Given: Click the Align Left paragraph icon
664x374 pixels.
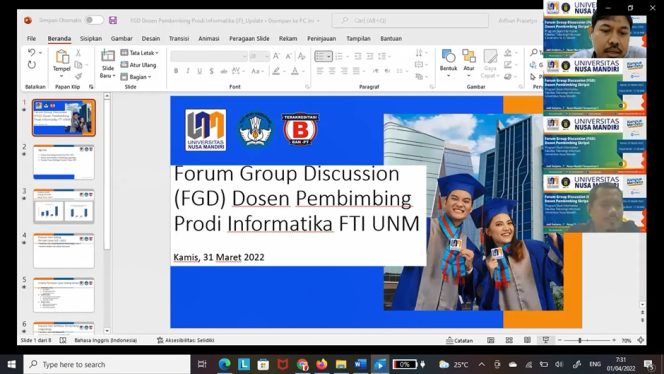Looking at the screenshot, I should [x=320, y=71].
